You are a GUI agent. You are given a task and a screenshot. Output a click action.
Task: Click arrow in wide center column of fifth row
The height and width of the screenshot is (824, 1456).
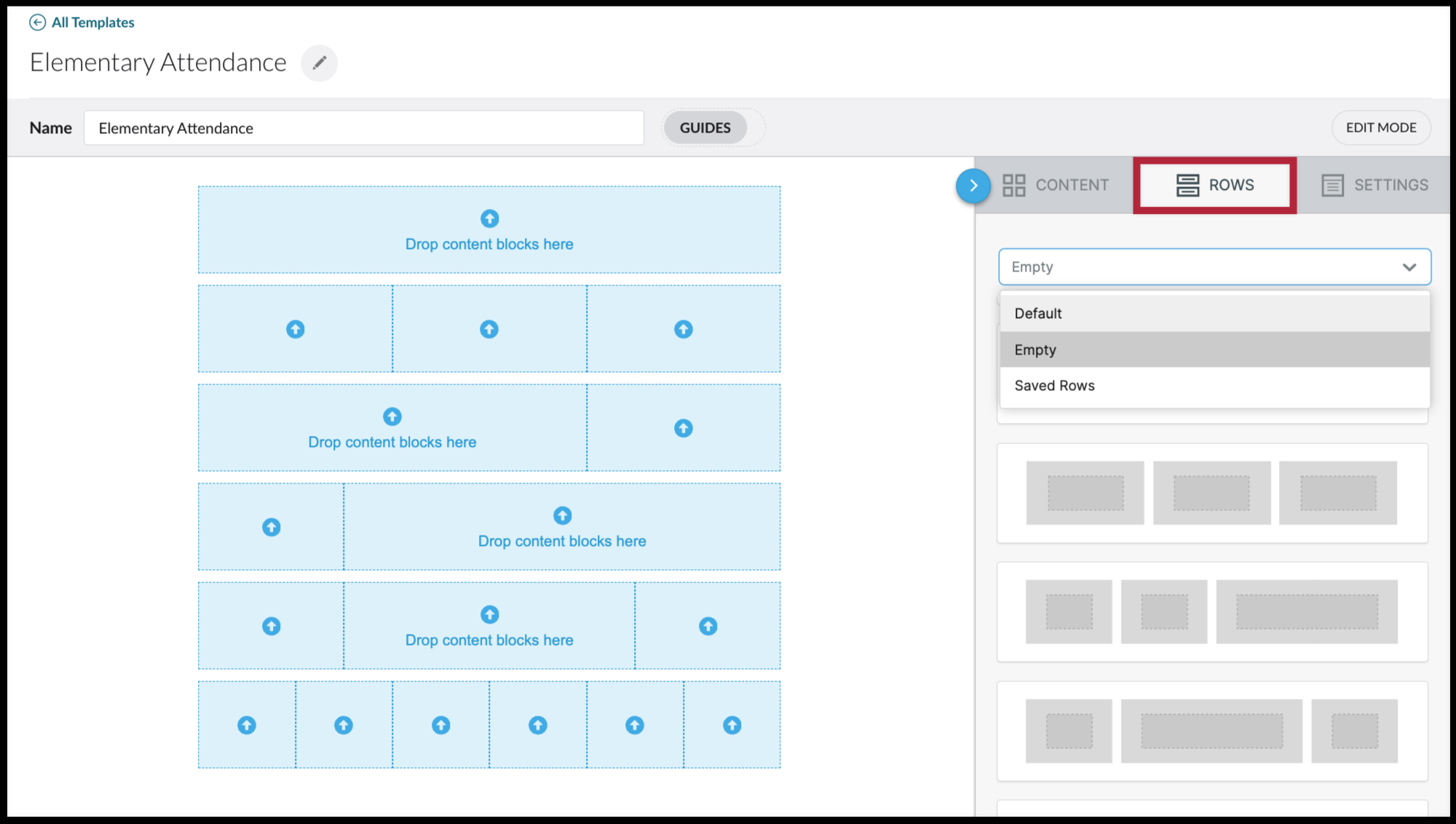click(x=489, y=614)
